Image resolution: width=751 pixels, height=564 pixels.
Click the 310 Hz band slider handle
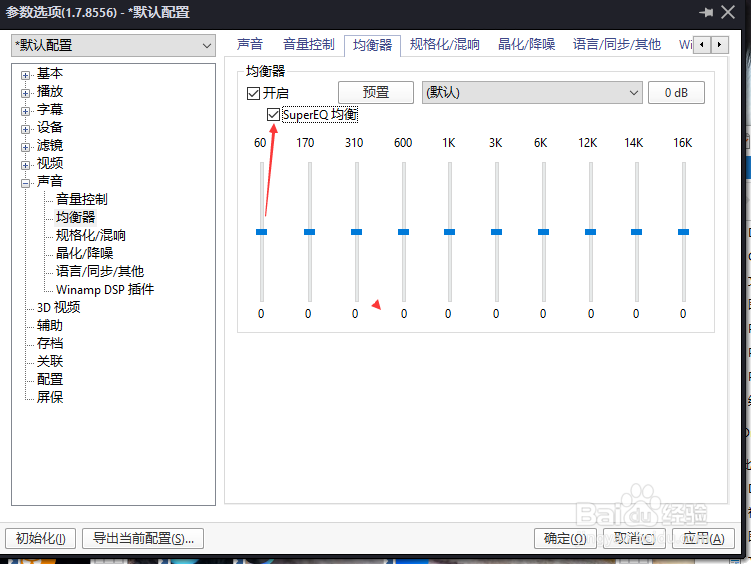tap(356, 232)
